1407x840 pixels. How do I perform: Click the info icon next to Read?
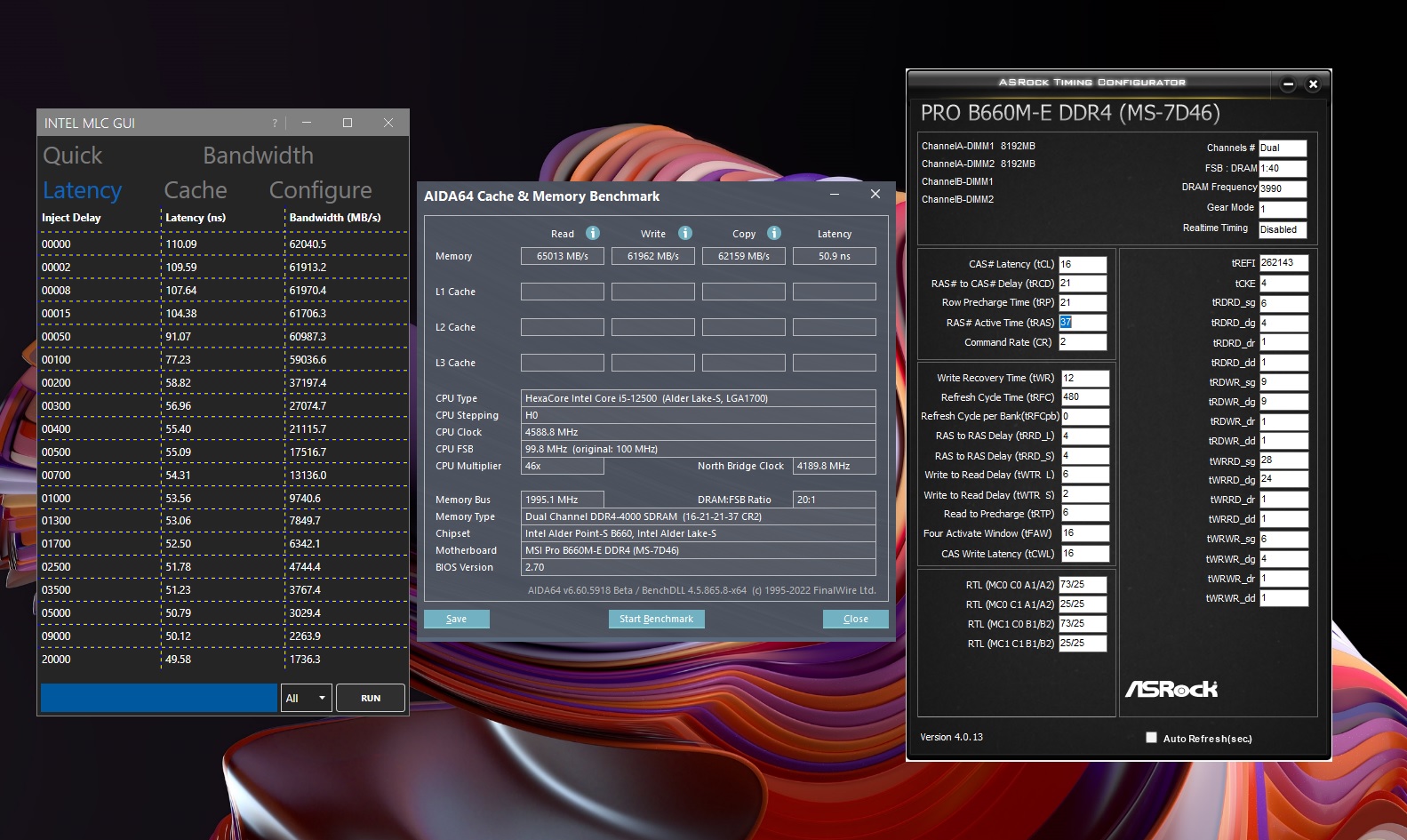593,233
